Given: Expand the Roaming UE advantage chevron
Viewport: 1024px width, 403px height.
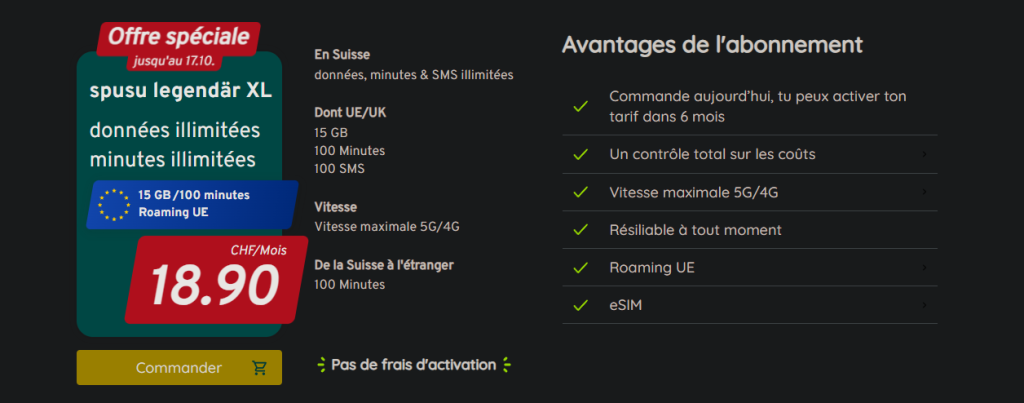Looking at the screenshot, I should click(x=925, y=267).
